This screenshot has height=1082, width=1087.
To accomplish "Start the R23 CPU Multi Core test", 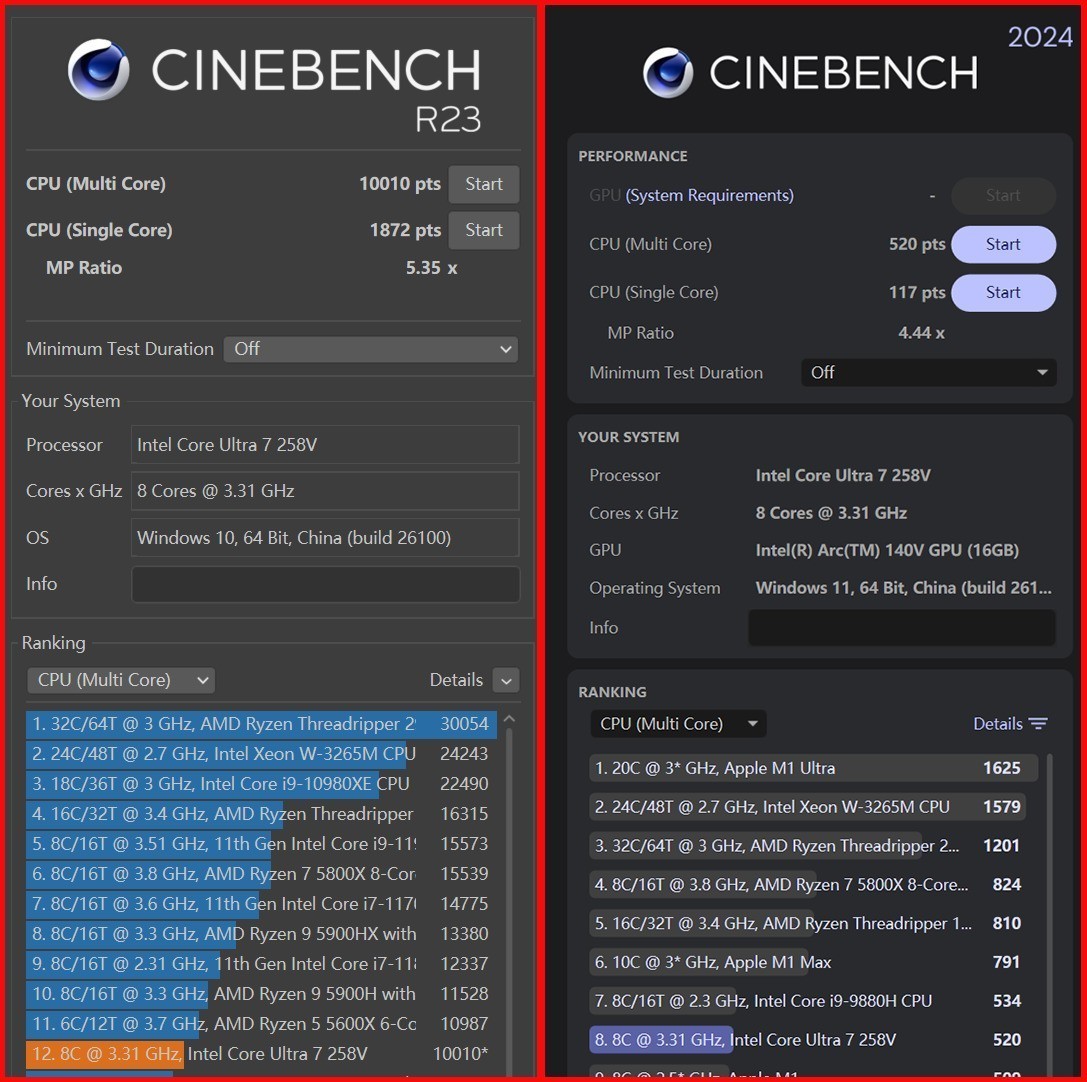I will click(483, 184).
